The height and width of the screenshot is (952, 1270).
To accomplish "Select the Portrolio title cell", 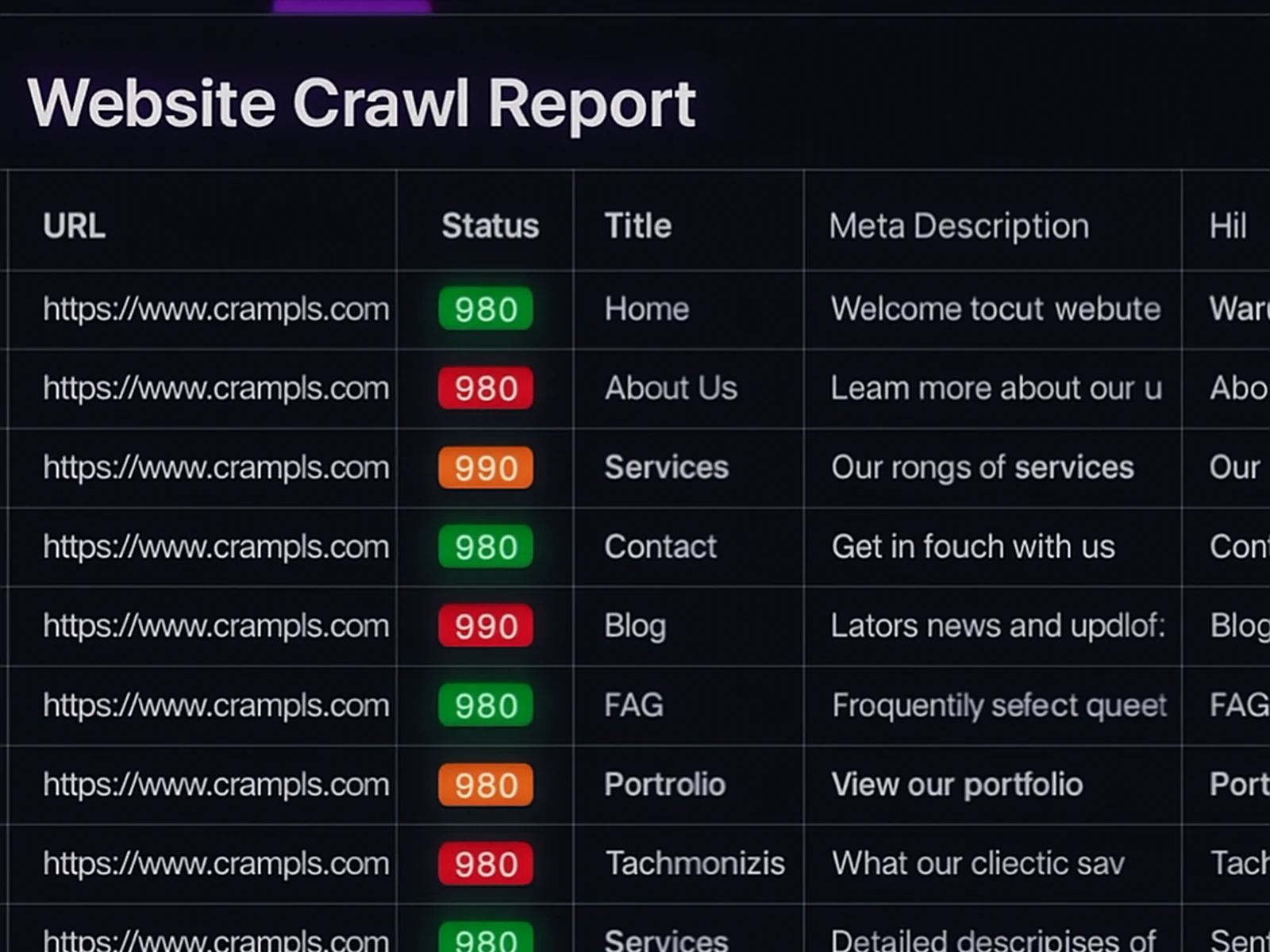I will point(665,785).
